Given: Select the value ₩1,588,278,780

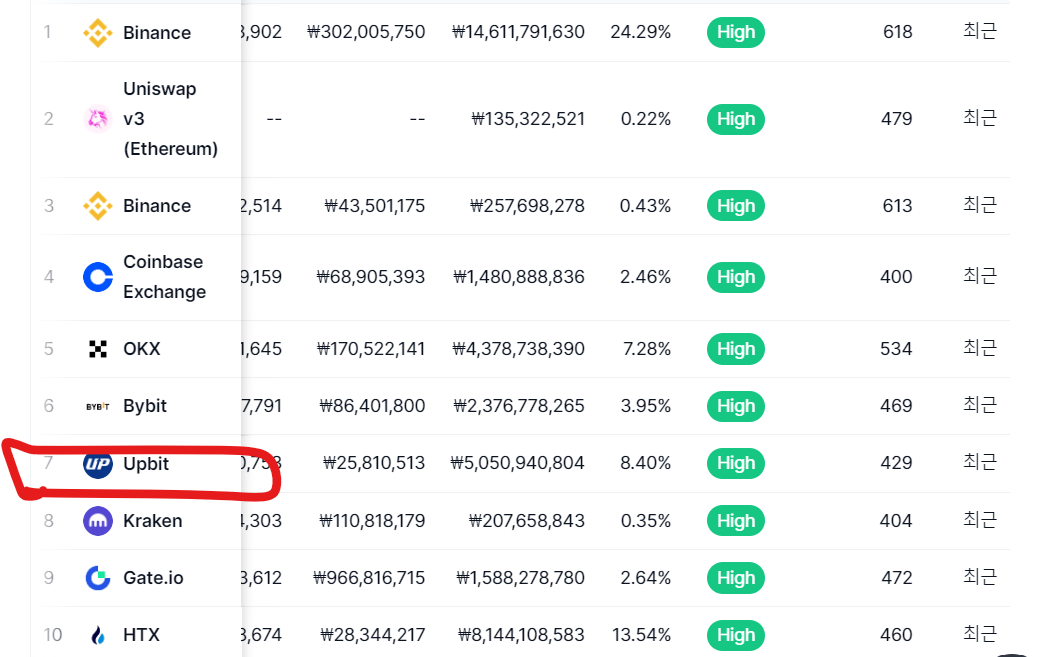Looking at the screenshot, I should (x=521, y=578).
